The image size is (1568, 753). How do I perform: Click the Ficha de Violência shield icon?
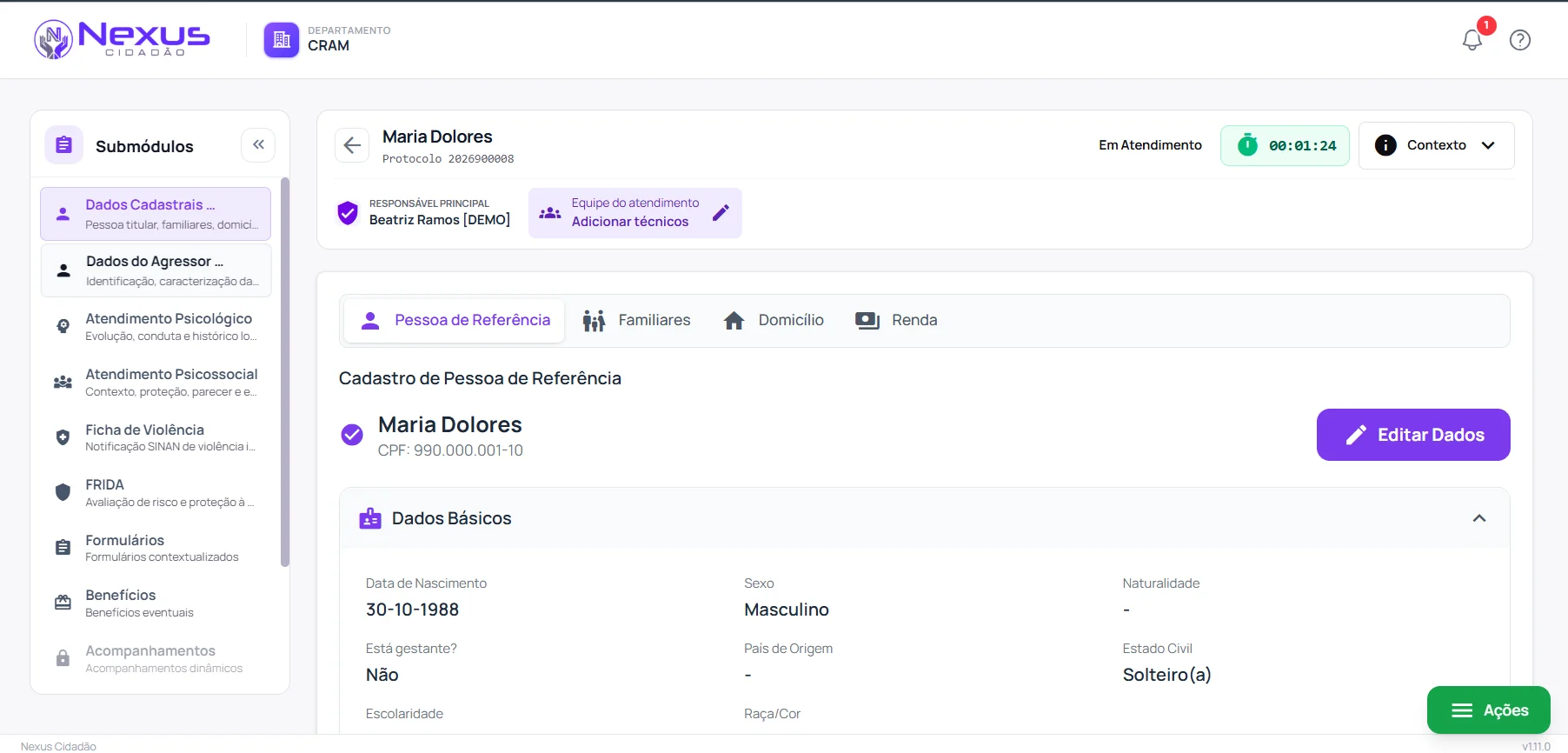click(x=63, y=437)
